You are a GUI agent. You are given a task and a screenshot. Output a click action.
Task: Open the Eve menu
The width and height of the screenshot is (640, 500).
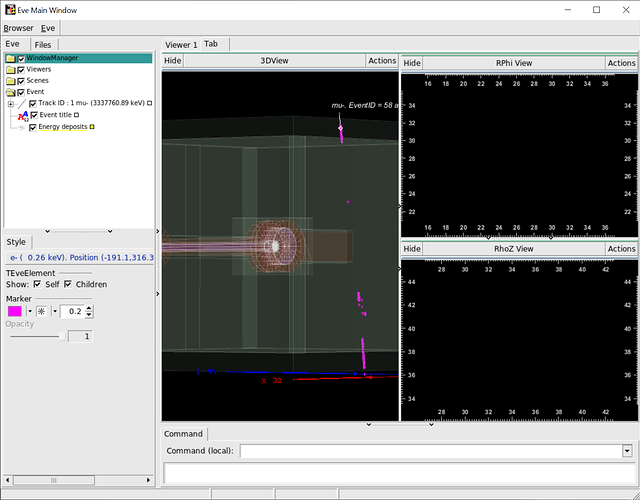tap(48, 28)
